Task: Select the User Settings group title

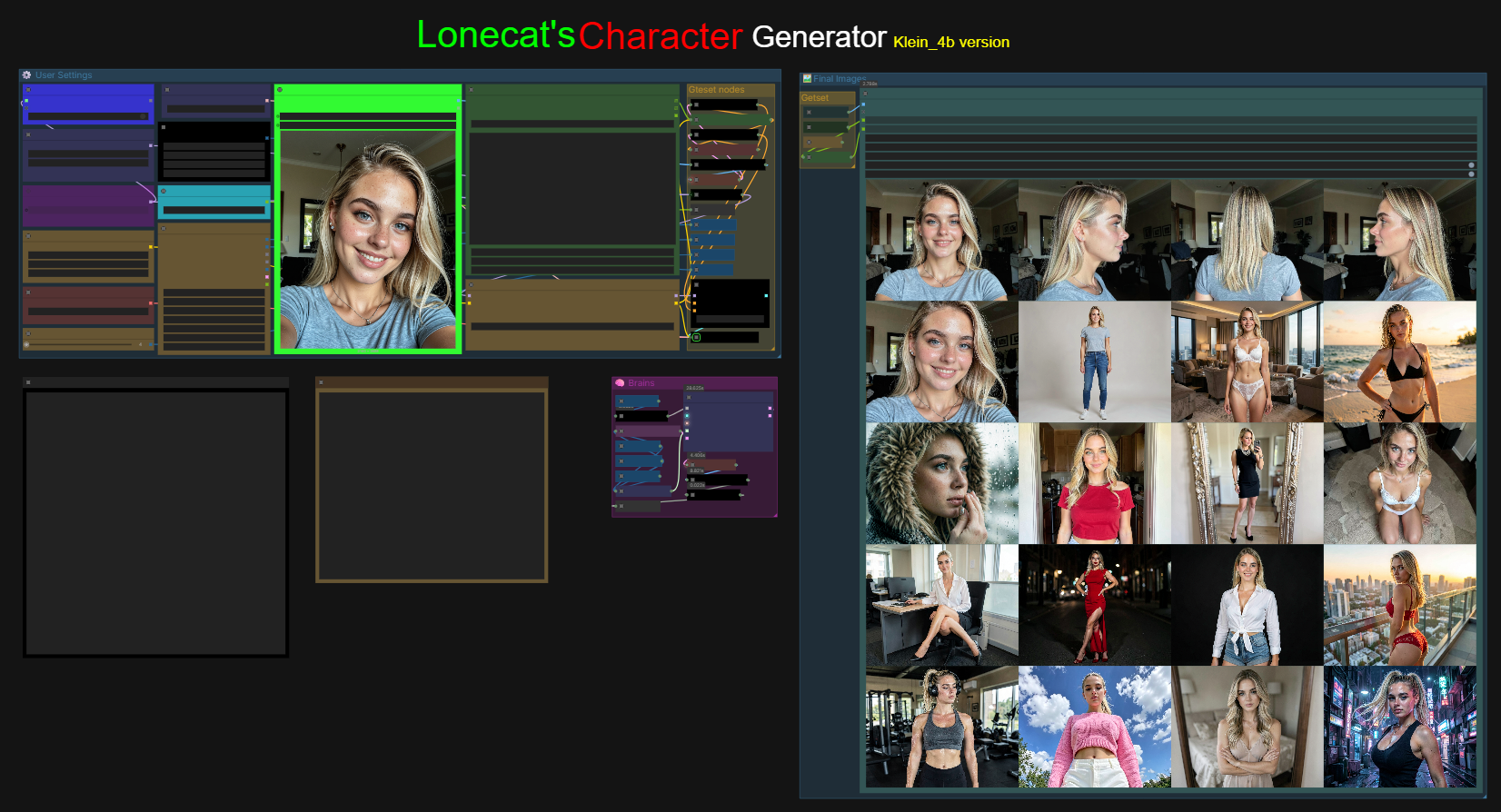Action: (x=64, y=75)
